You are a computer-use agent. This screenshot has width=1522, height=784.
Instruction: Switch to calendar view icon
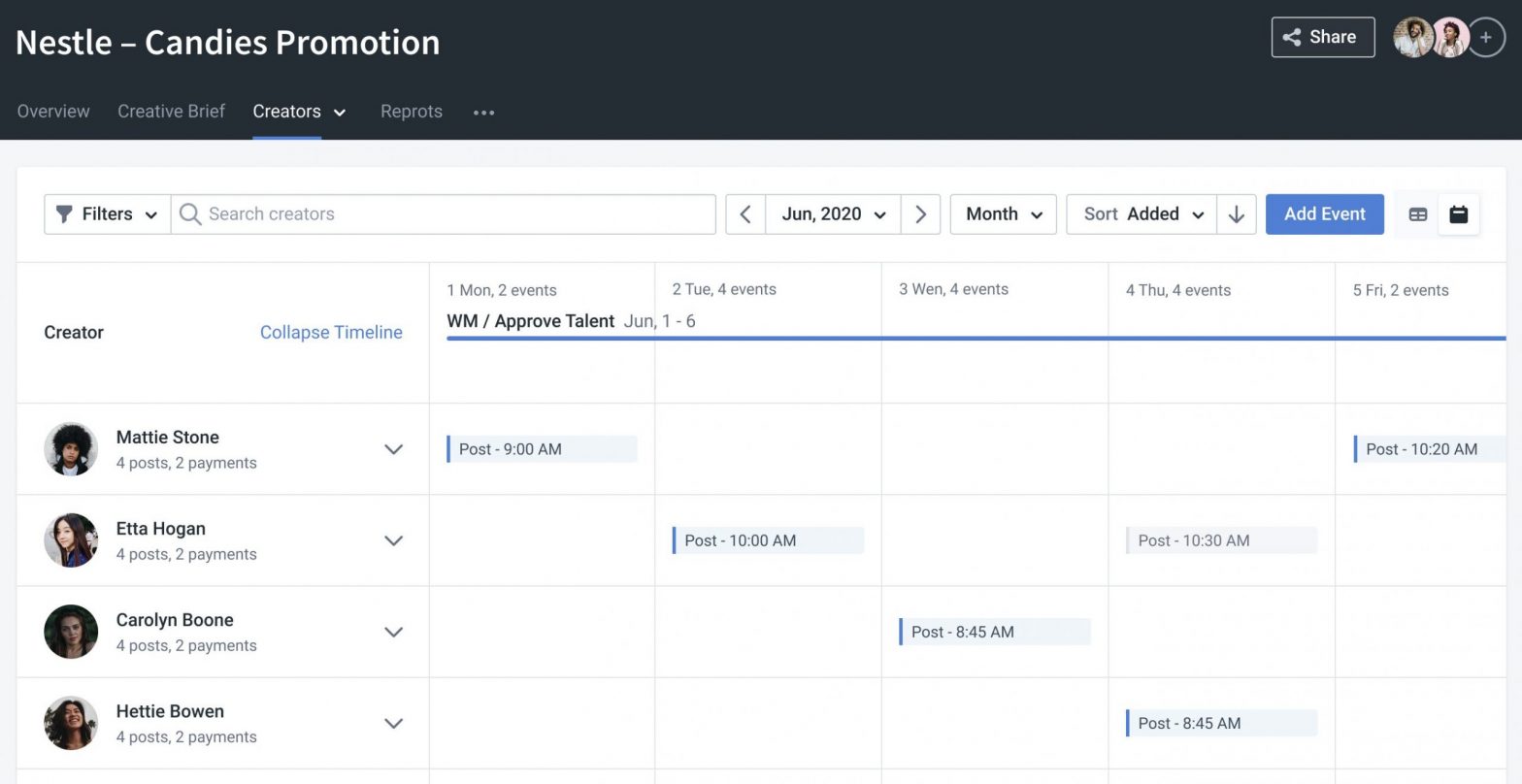pos(1459,214)
